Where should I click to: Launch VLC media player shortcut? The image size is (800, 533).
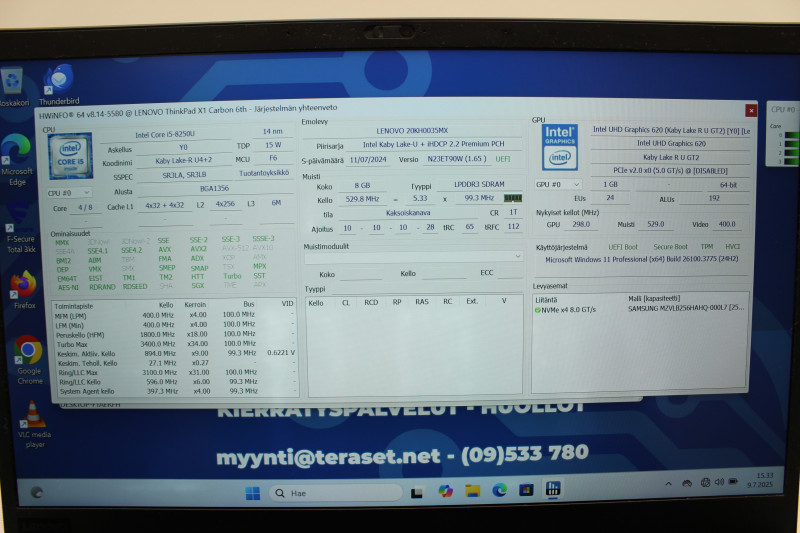pyautogui.click(x=34, y=425)
